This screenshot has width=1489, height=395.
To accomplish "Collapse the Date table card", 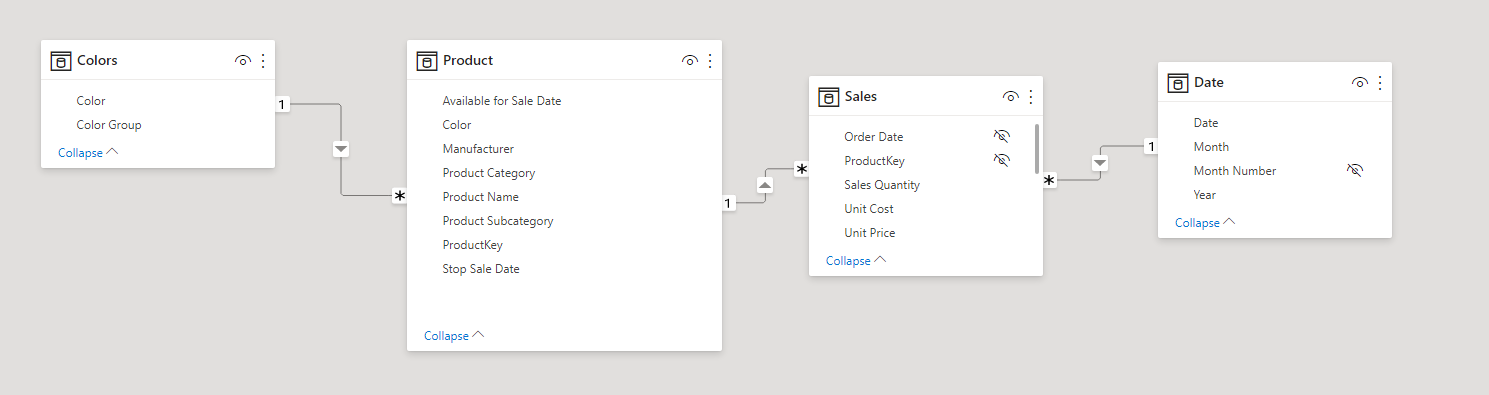I will pyautogui.click(x=1205, y=223).
